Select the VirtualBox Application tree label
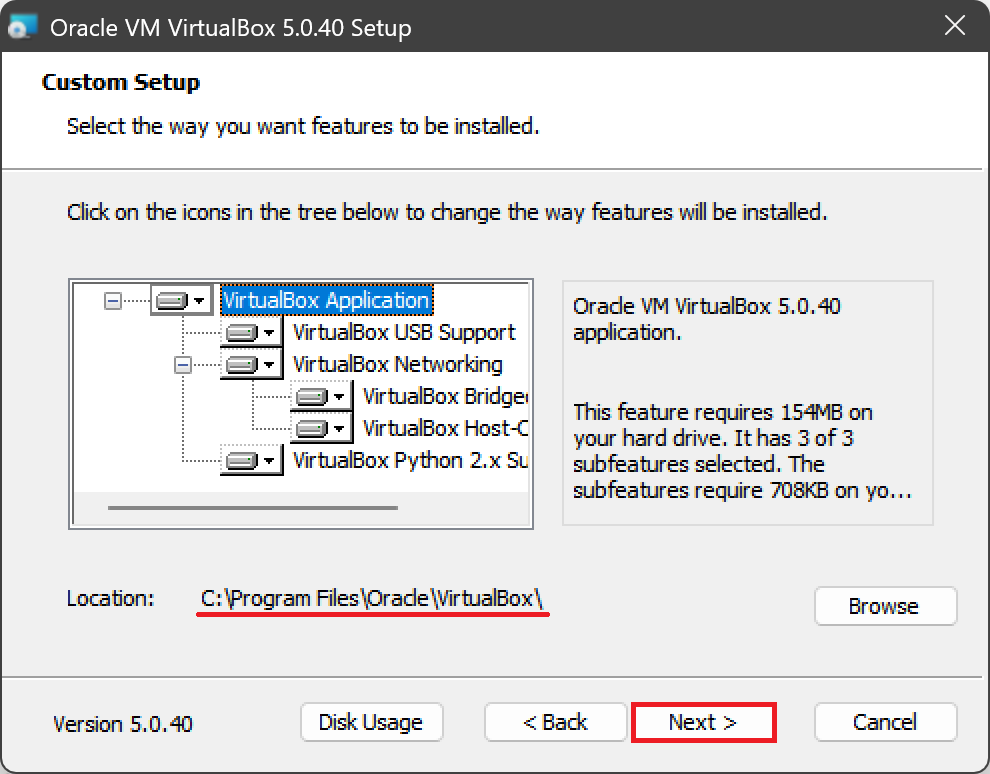The height and width of the screenshot is (774, 990). (326, 300)
